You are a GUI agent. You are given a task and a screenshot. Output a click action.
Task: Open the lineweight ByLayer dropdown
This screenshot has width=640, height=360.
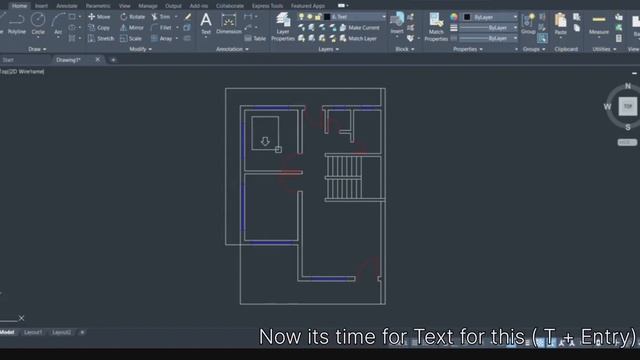point(515,28)
